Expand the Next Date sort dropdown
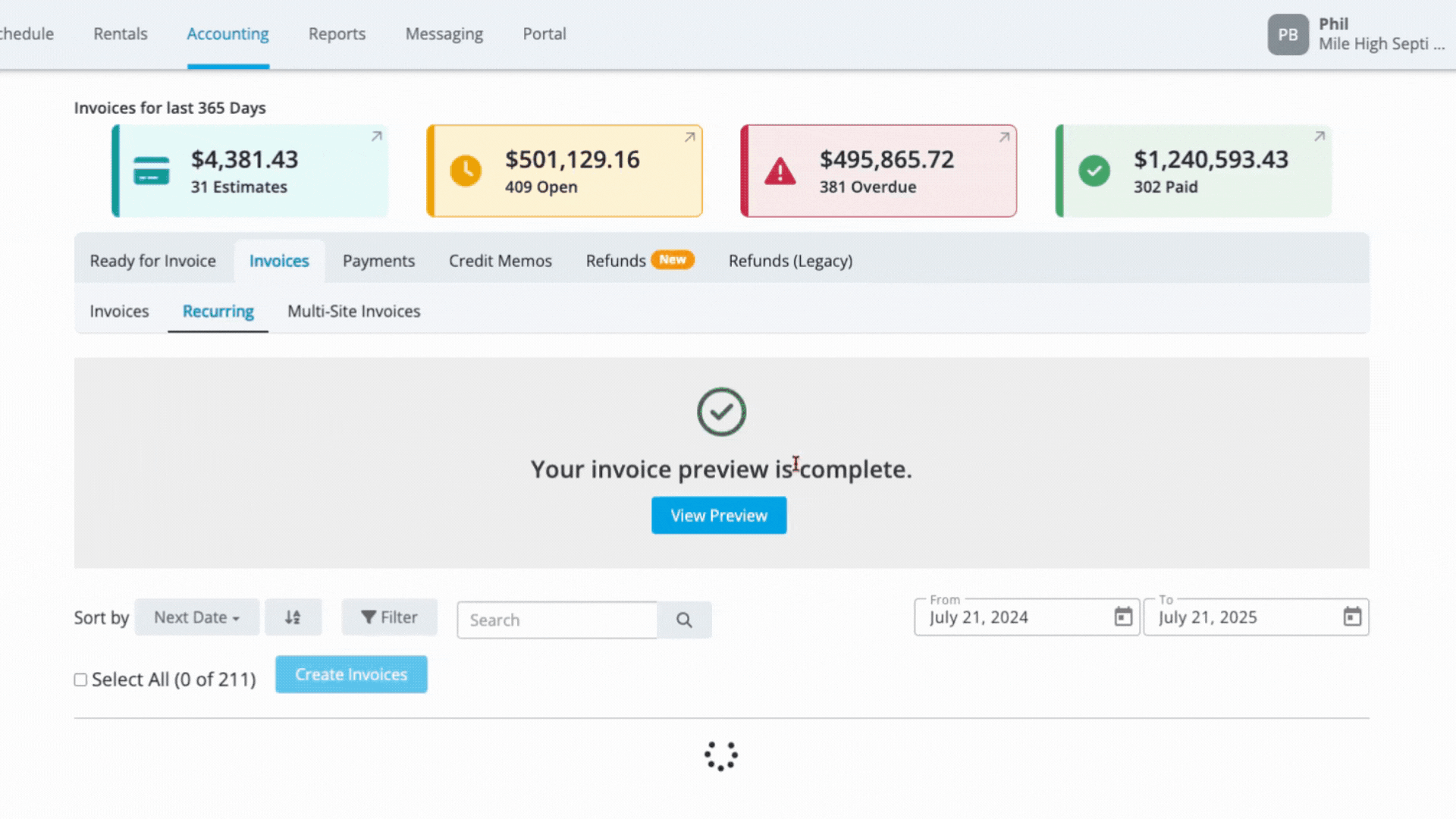This screenshot has height=819, width=1456. pos(196,617)
